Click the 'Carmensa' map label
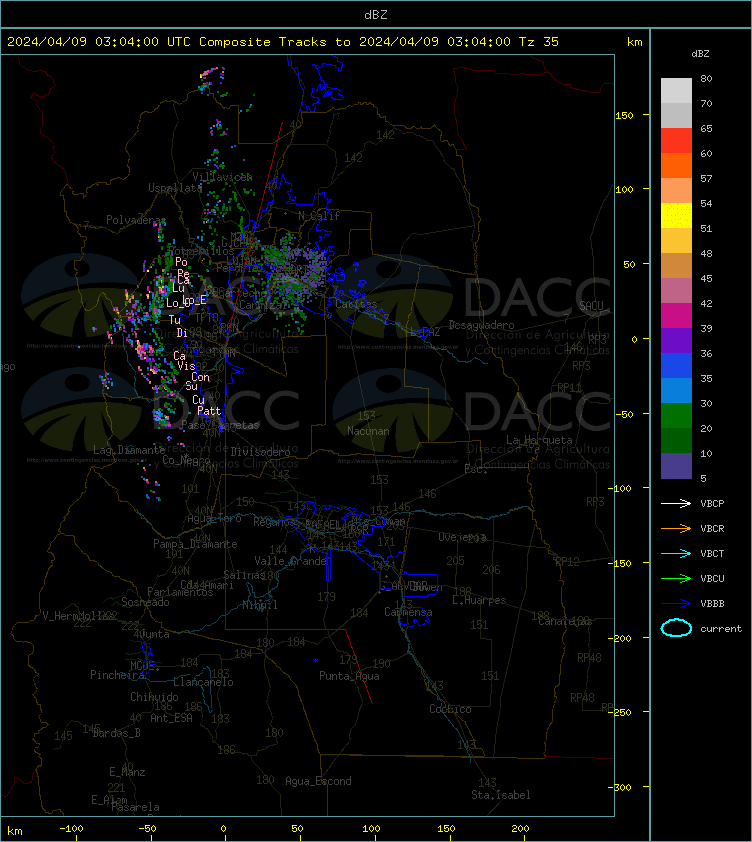Viewport: 752px width, 842px height. [408, 612]
